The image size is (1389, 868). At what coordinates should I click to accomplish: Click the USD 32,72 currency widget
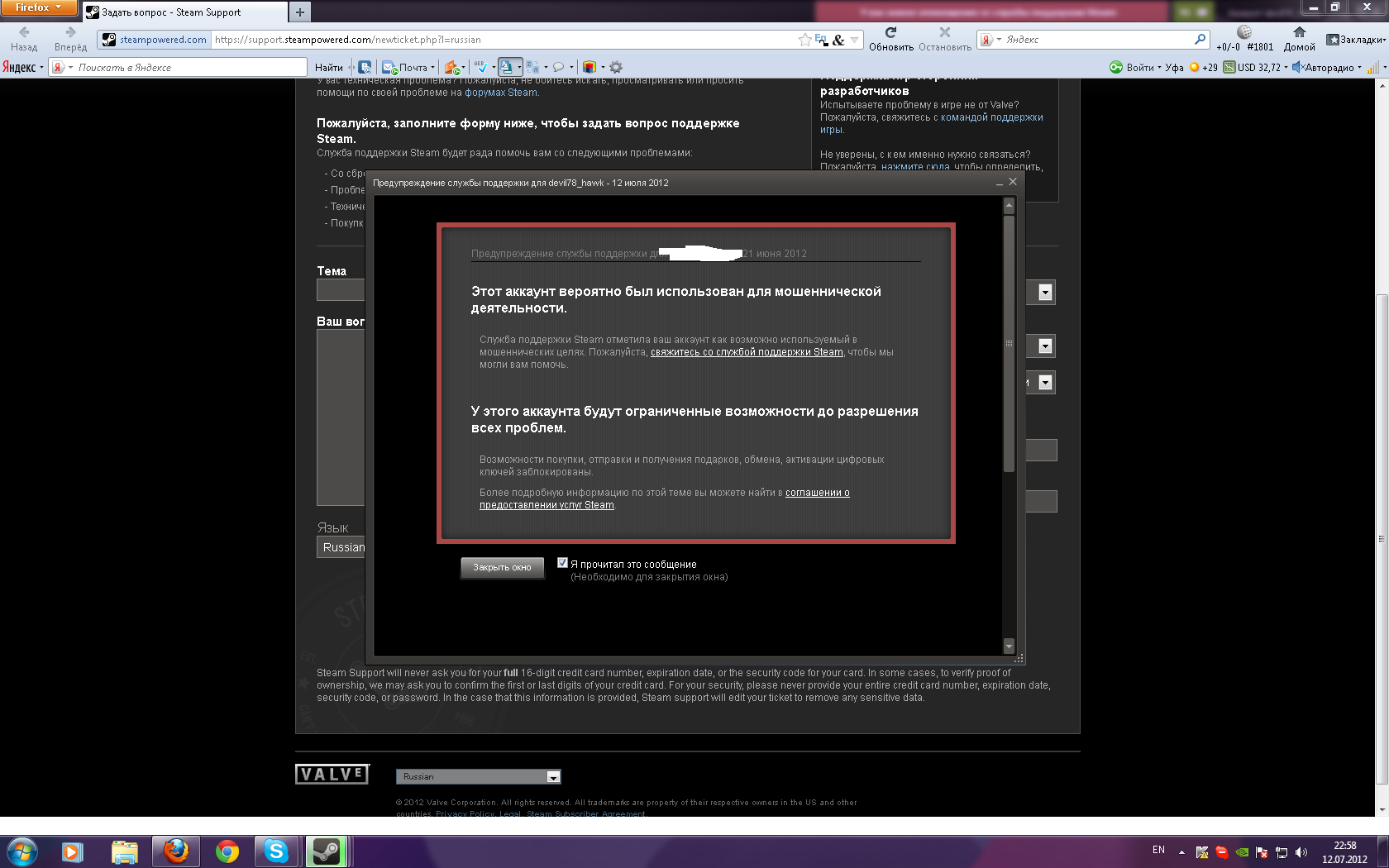(1254, 68)
